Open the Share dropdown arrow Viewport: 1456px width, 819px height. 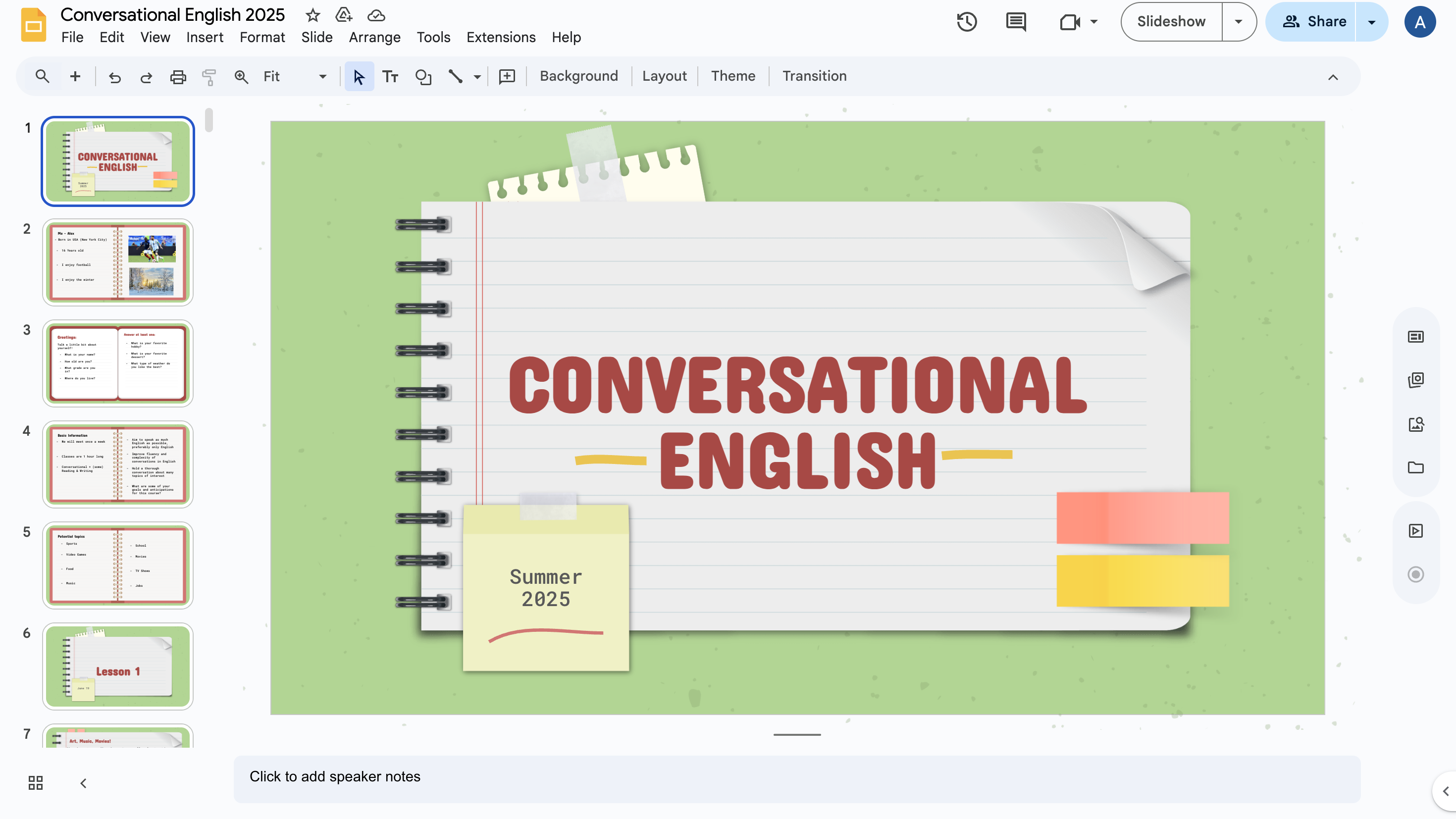tap(1372, 21)
